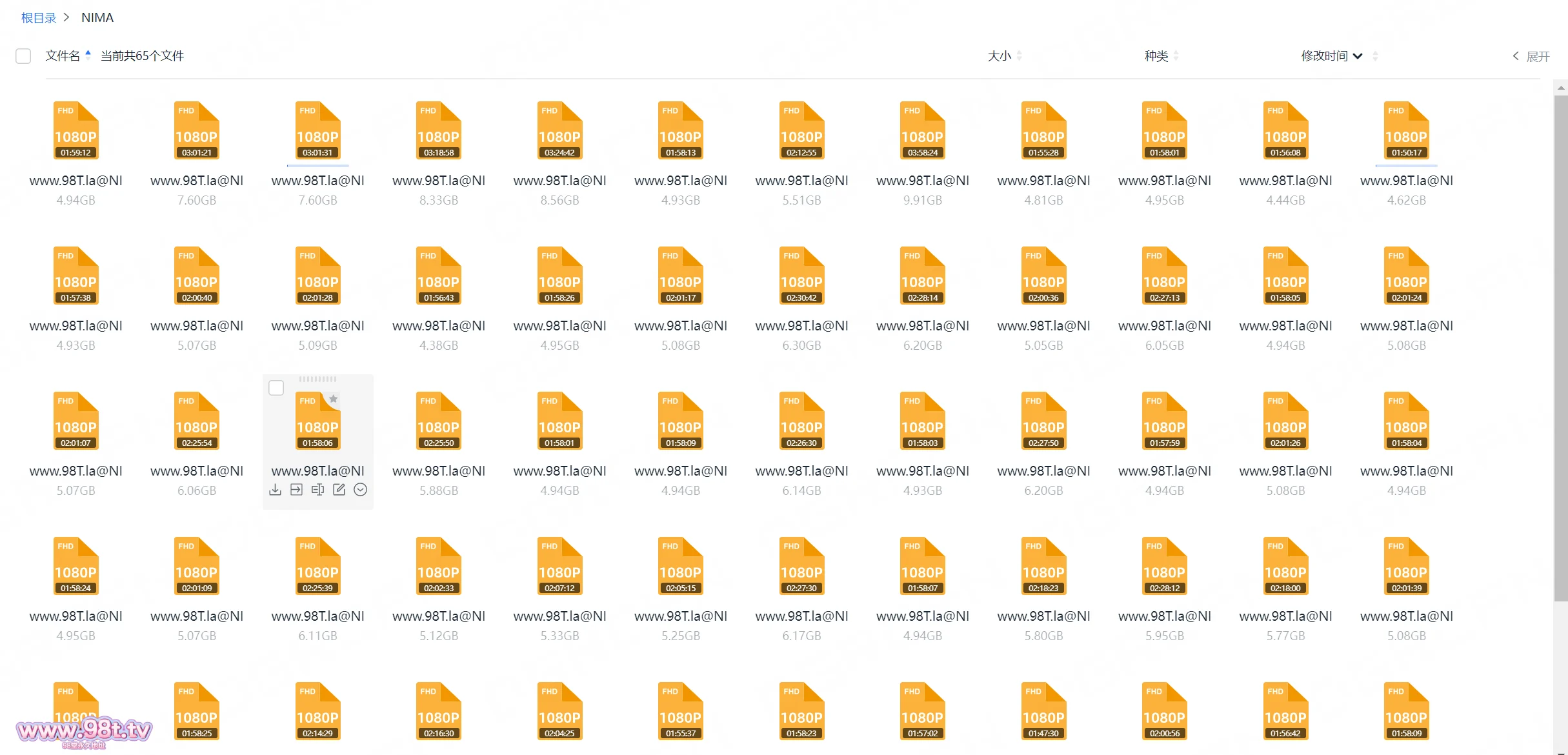Image resolution: width=1568 pixels, height=755 pixels.
Task: Go back to 根目录 breadcrumb
Action: tap(39, 17)
